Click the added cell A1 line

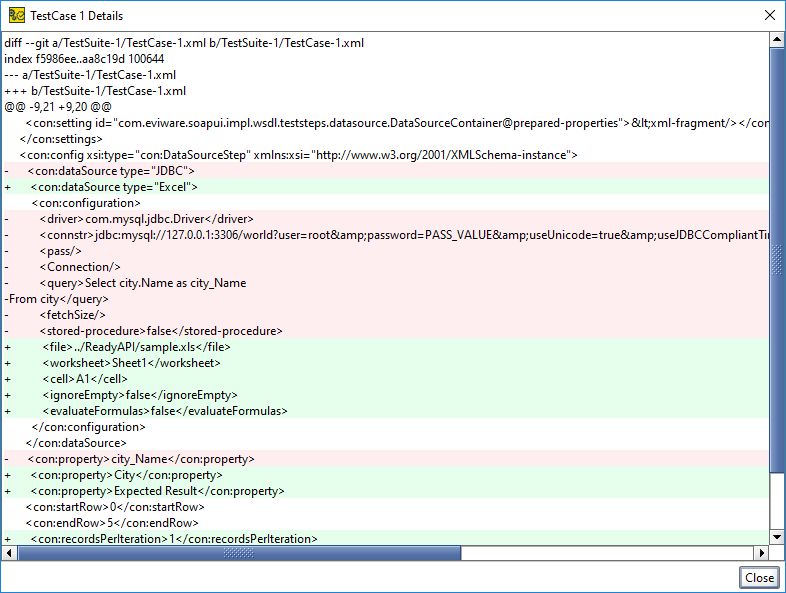click(385, 379)
